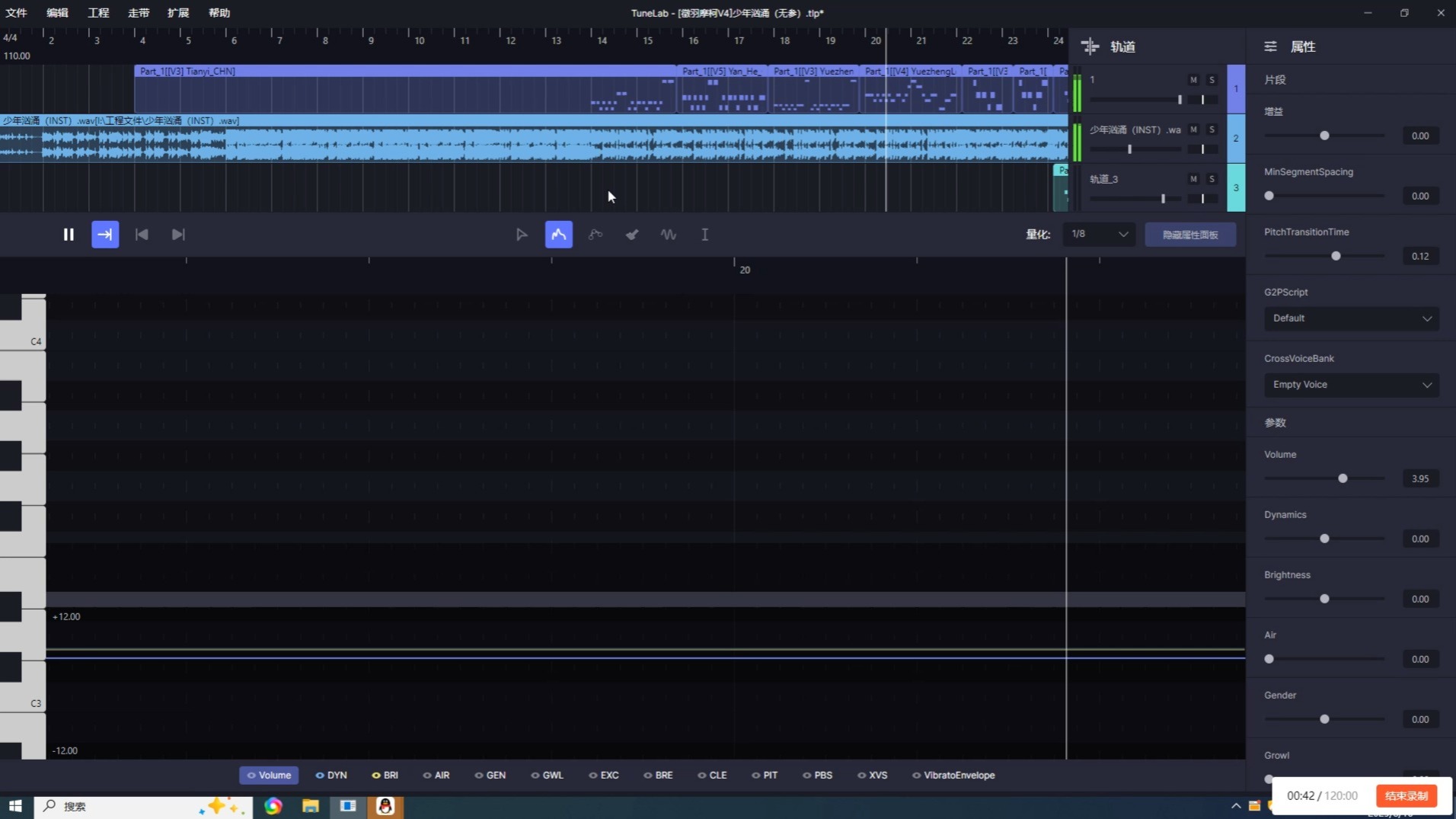Click 结束录制 to stop recording
This screenshot has height=819, width=1456.
pos(1406,796)
